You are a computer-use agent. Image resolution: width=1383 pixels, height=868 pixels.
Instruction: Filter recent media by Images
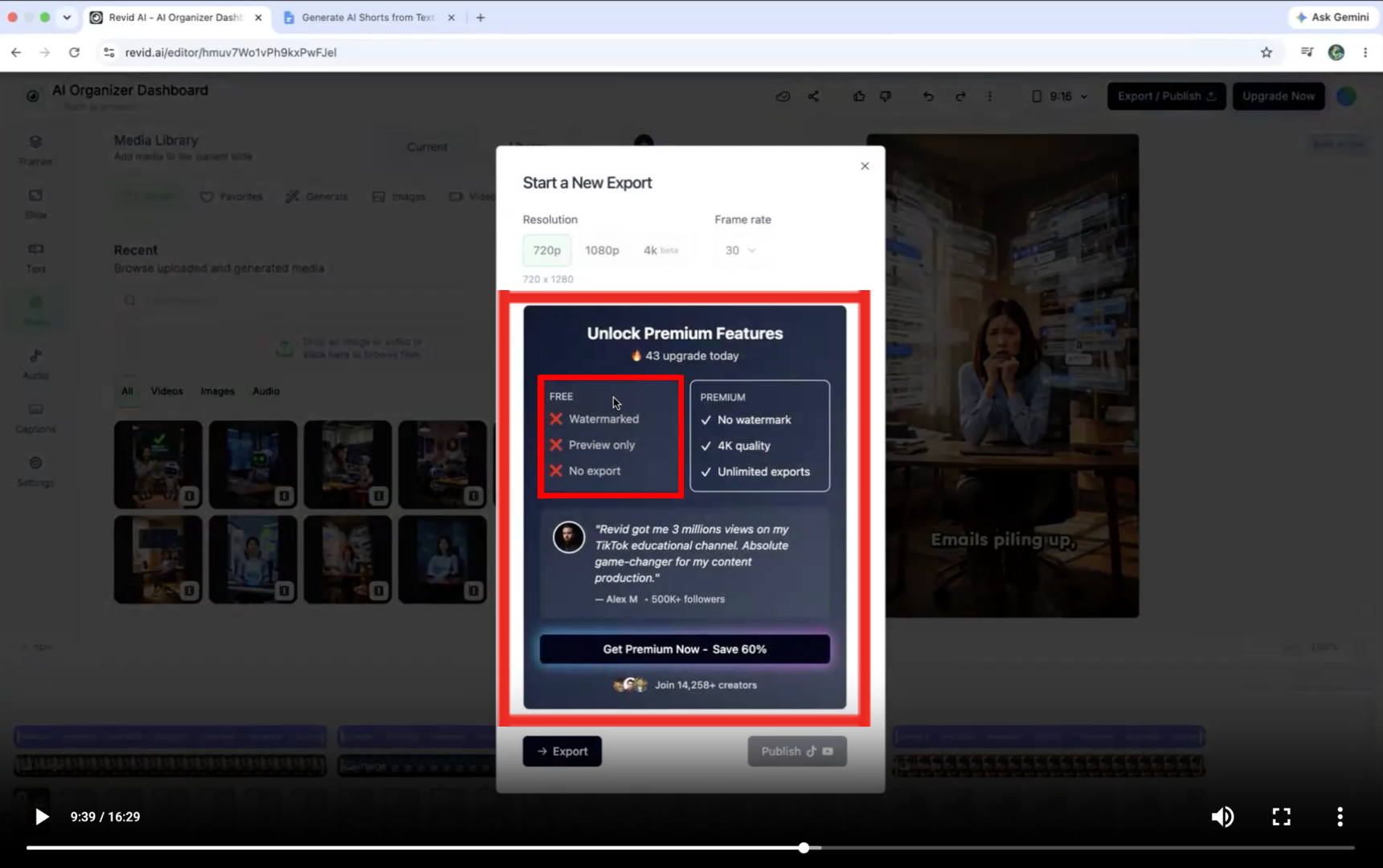pos(217,391)
